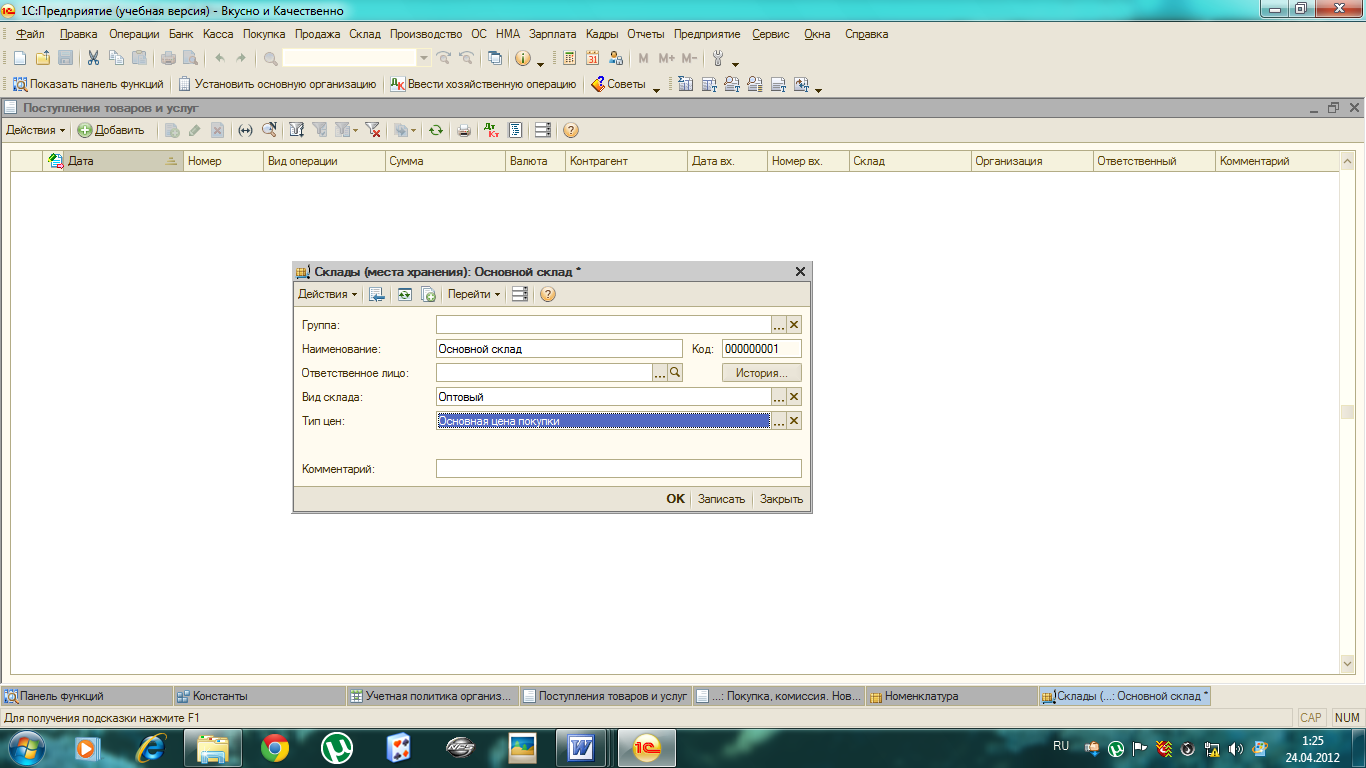Click the printer icon in list toolbar
Screen dimensions: 1366x768
pyautogui.click(x=464, y=130)
